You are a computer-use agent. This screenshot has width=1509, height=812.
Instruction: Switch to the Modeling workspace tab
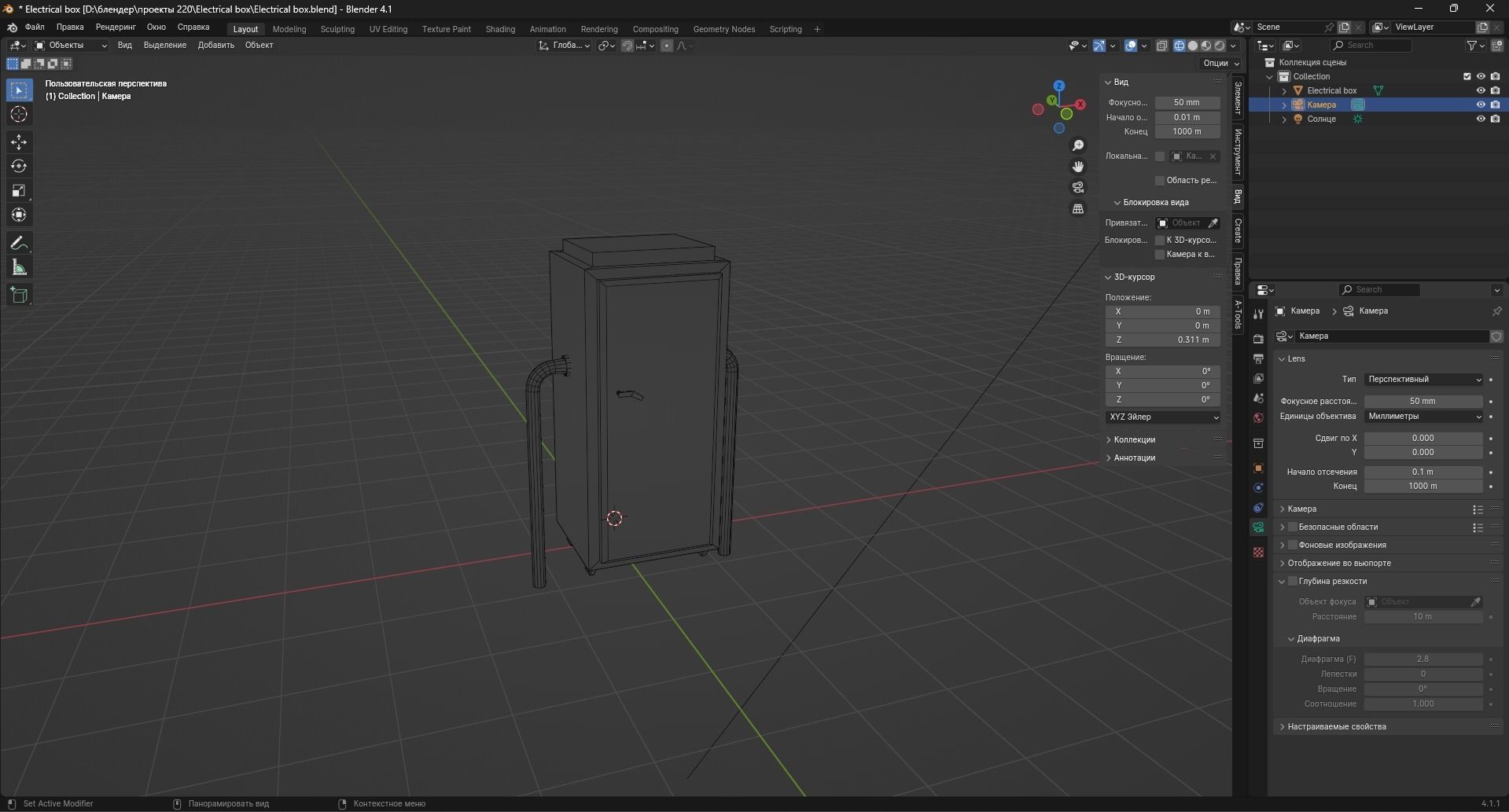pyautogui.click(x=289, y=29)
